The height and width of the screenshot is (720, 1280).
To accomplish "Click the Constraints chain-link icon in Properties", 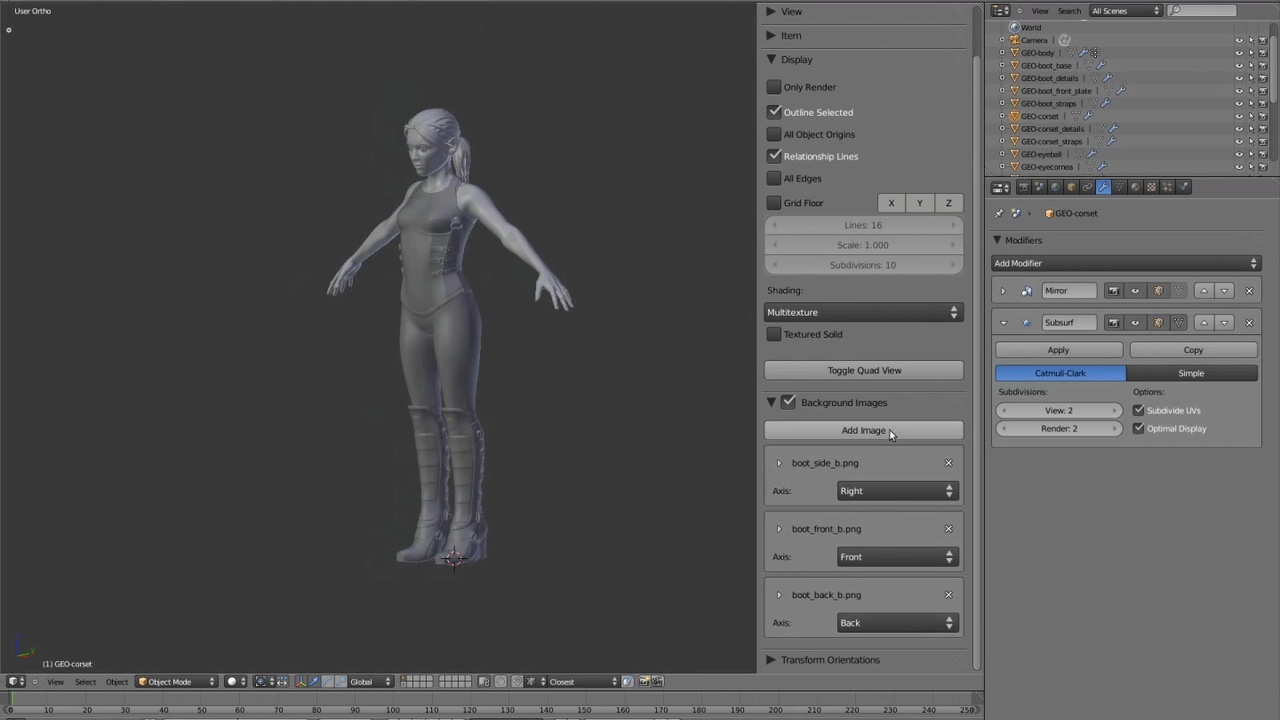I will coord(1087,187).
